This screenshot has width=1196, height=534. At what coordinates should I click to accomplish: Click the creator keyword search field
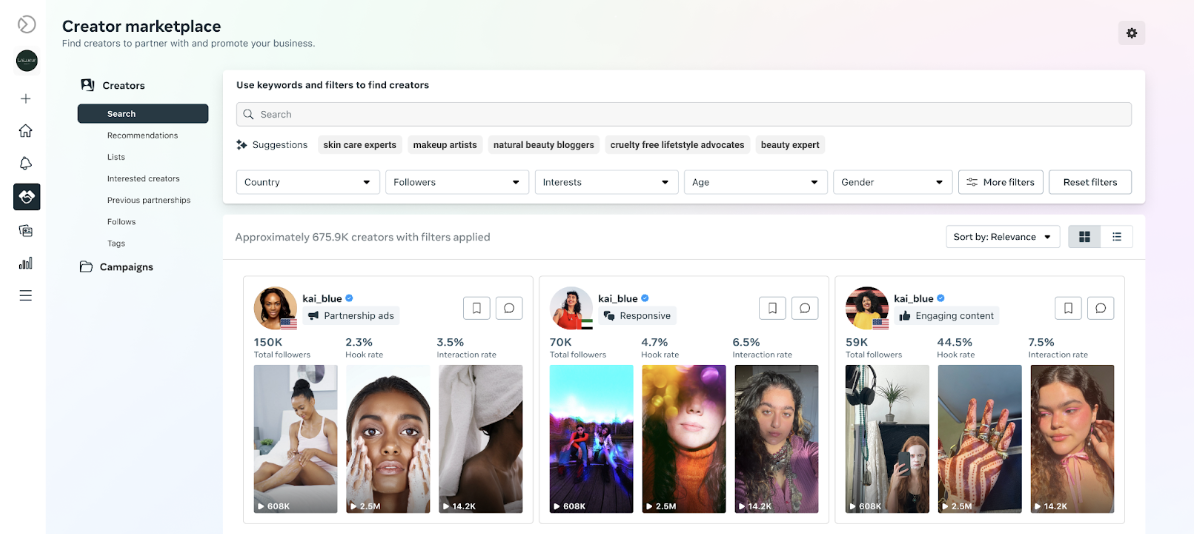(684, 114)
